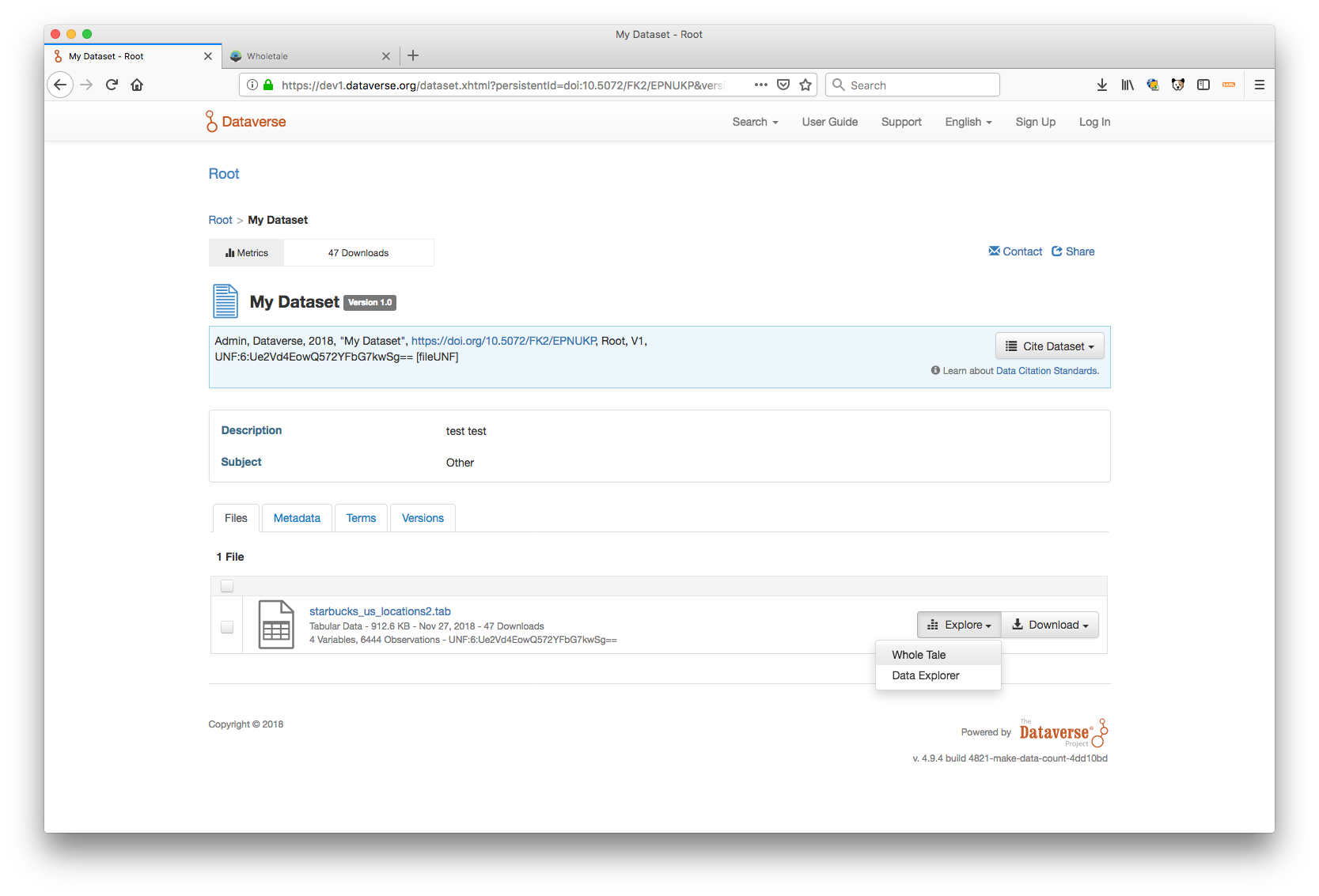Click Root in the breadcrumb trail

pyautogui.click(x=220, y=220)
